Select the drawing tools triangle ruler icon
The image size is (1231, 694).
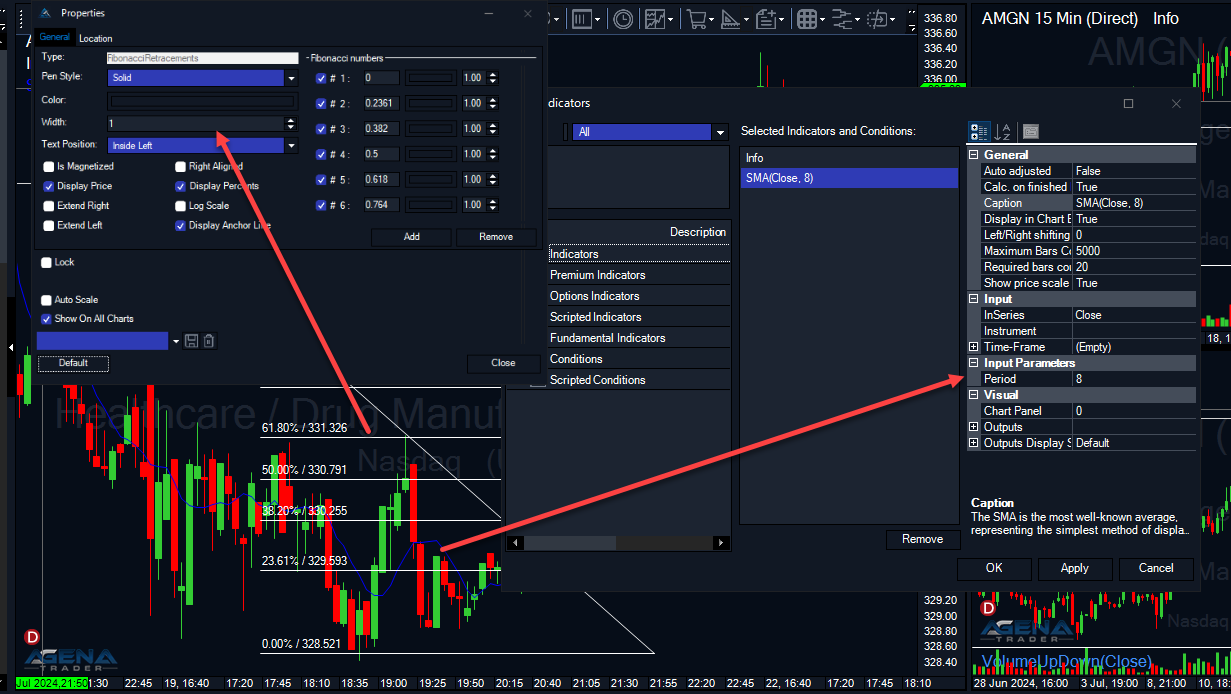(x=729, y=19)
